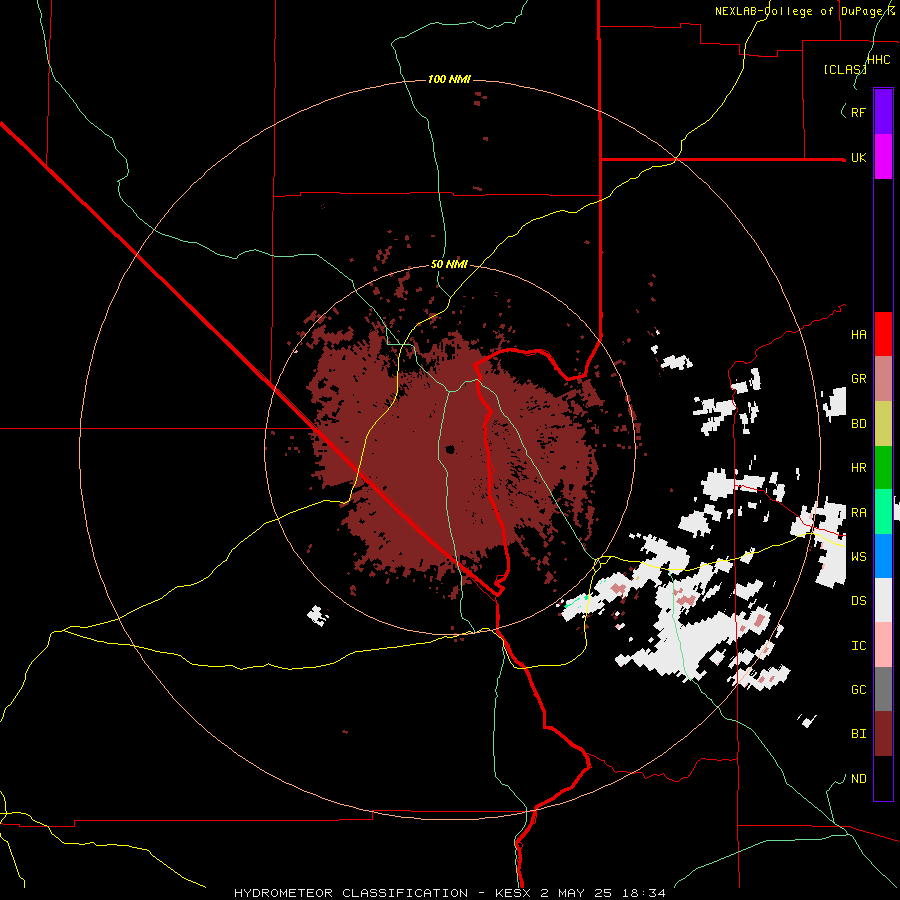Pick the green HR legend swatch
Image resolution: width=900 pixels, height=900 pixels.
click(x=883, y=467)
